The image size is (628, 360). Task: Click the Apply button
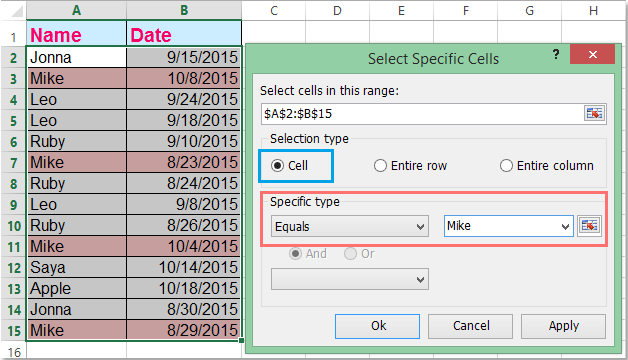click(564, 326)
